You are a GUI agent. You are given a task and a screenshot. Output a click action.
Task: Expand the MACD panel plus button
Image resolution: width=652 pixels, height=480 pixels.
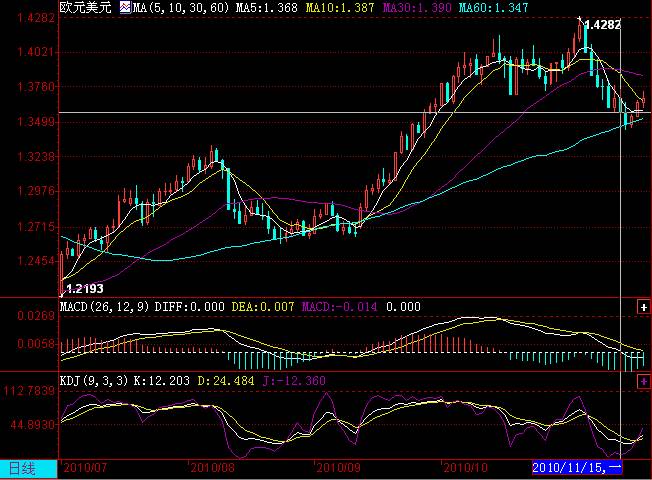643,307
